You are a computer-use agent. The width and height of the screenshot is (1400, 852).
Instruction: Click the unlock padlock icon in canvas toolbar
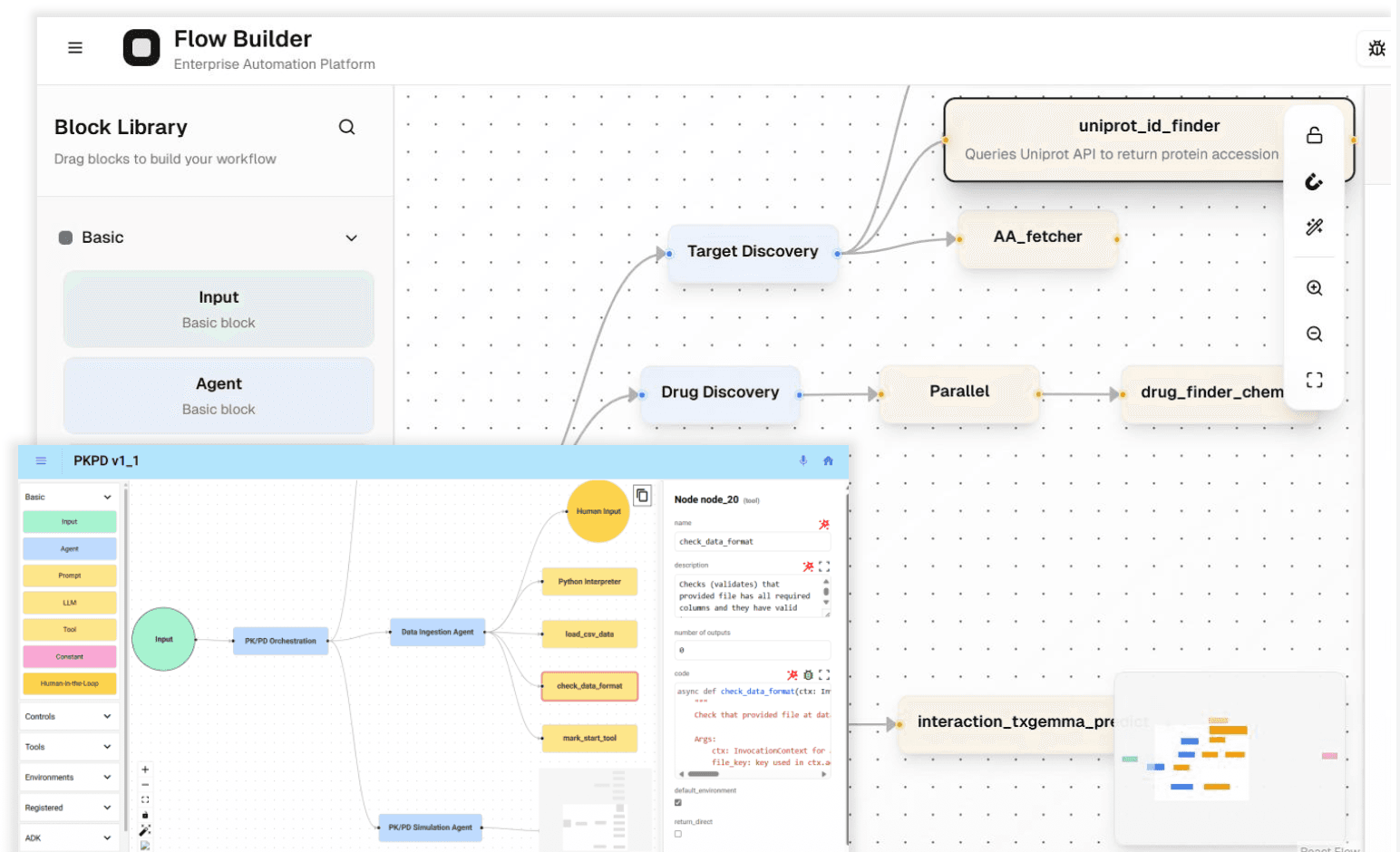pyautogui.click(x=1314, y=136)
